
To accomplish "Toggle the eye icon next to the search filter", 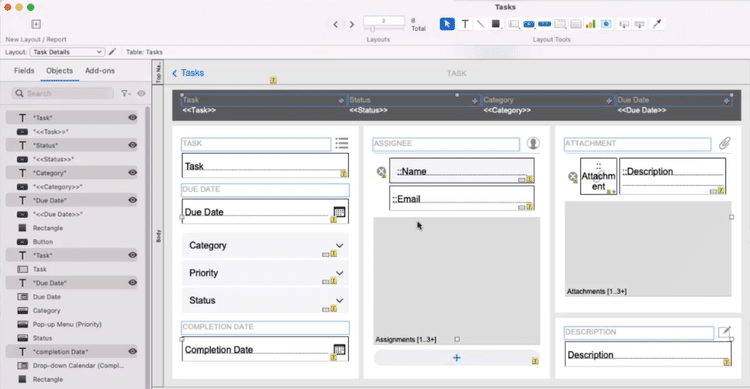I will (141, 93).
